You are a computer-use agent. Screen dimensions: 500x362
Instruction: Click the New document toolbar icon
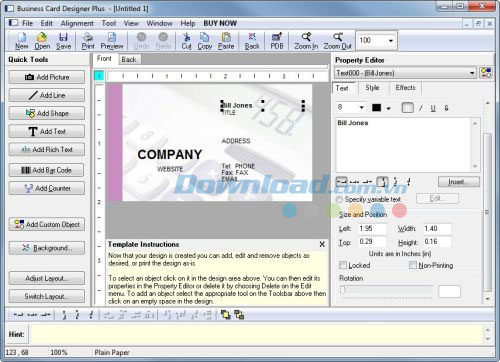point(21,41)
